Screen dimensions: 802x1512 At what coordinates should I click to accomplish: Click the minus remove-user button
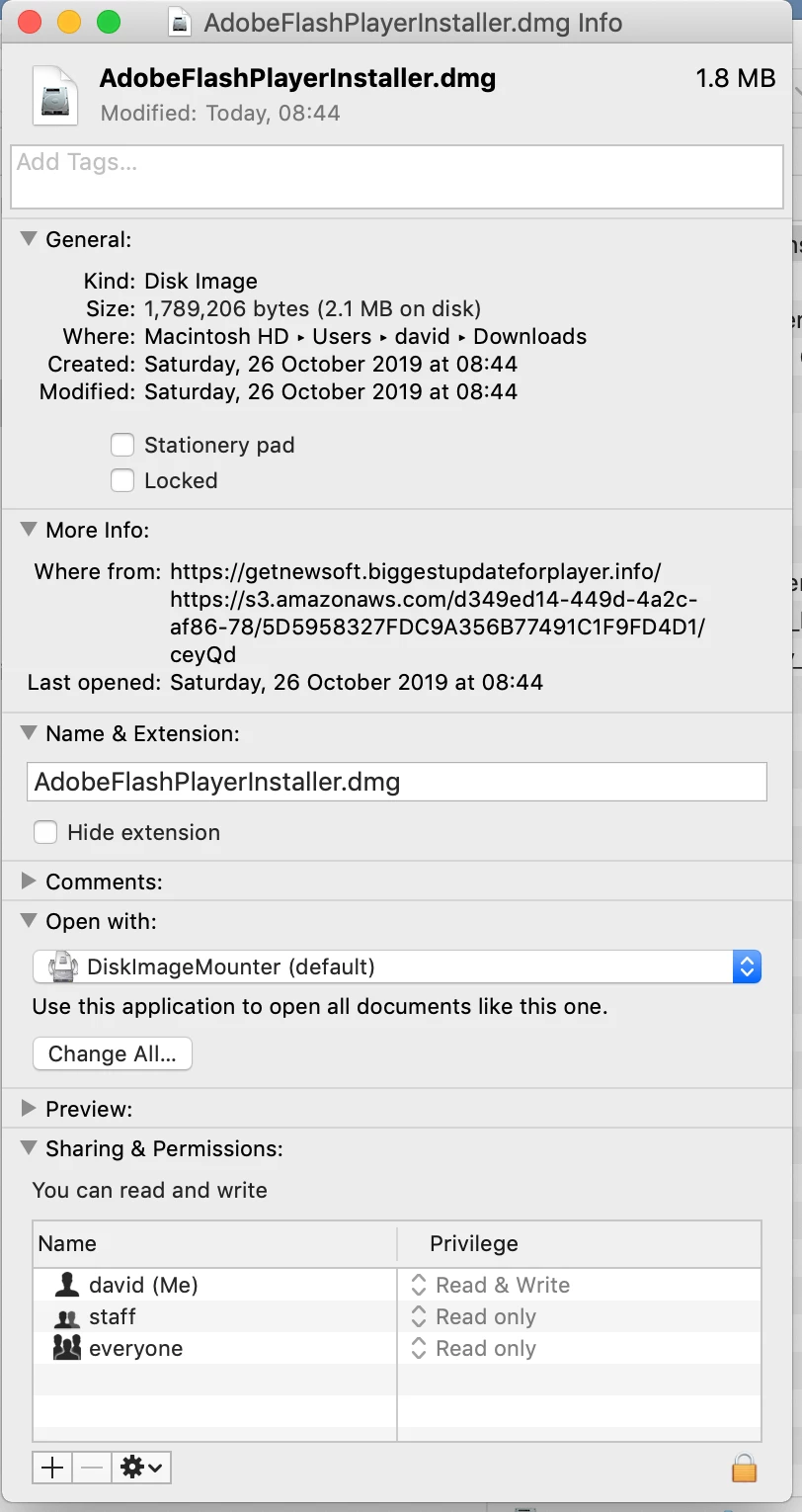point(92,1468)
